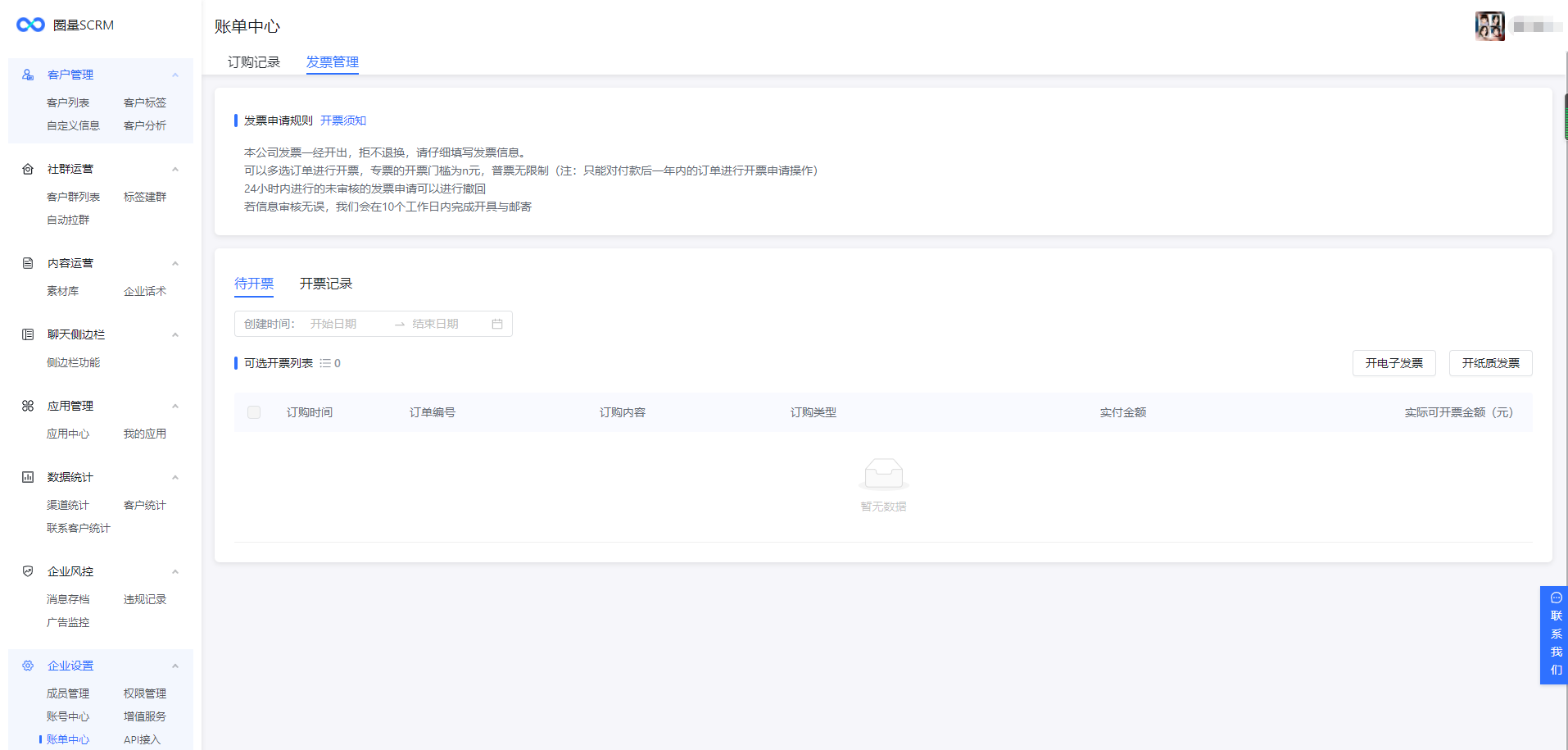Toggle the select-all checkbox in table header
This screenshot has width=1568, height=750.
click(254, 412)
